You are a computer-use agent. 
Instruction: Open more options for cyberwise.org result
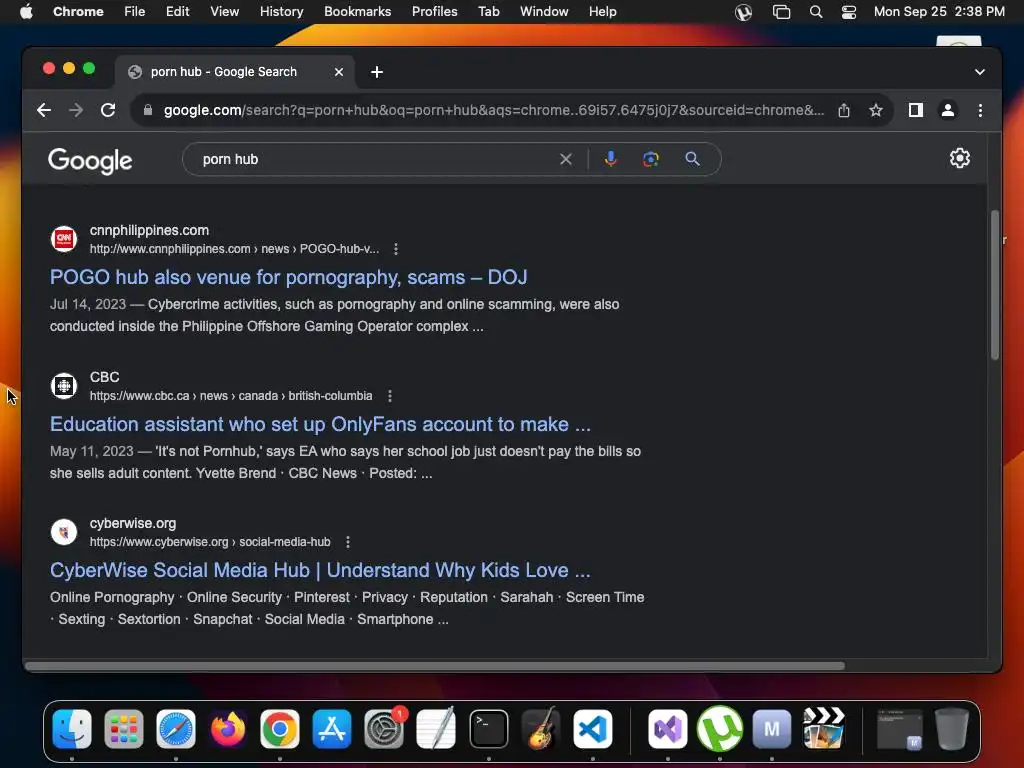(348, 542)
